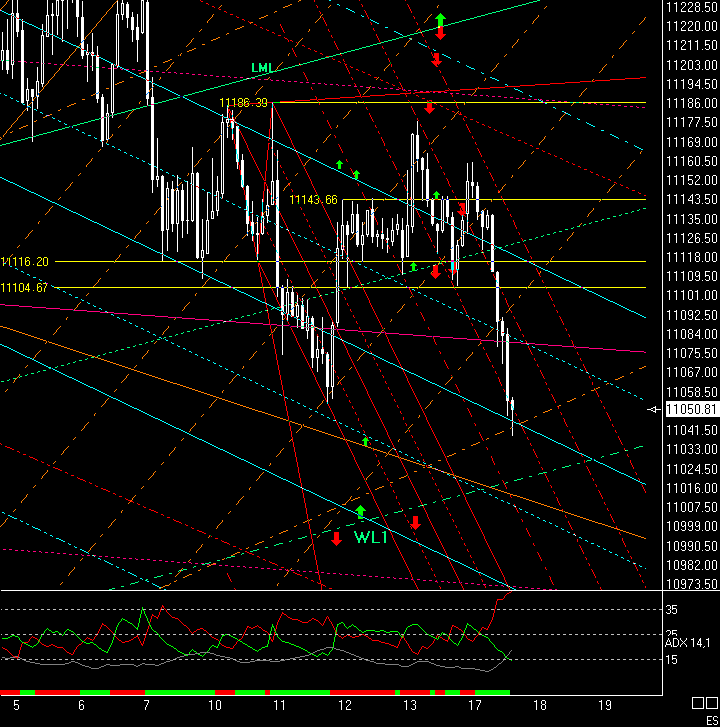Click price axis value 11186.00

[691, 103]
